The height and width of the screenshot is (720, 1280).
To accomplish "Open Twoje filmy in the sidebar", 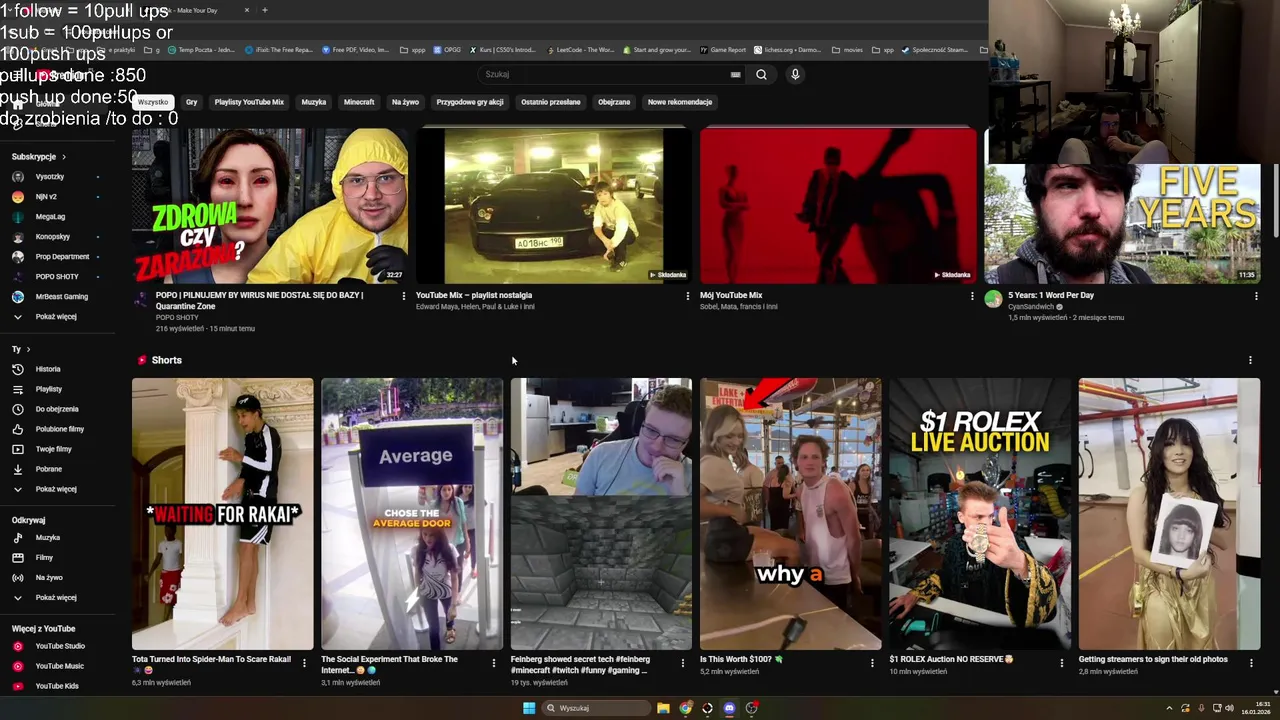I will coord(53,449).
